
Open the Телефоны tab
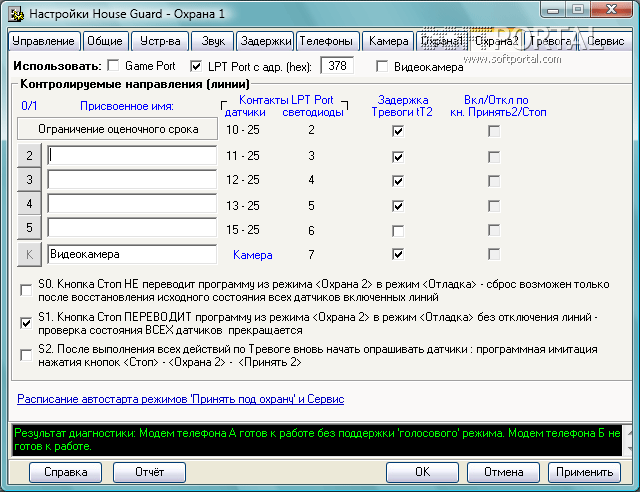tap(327, 41)
